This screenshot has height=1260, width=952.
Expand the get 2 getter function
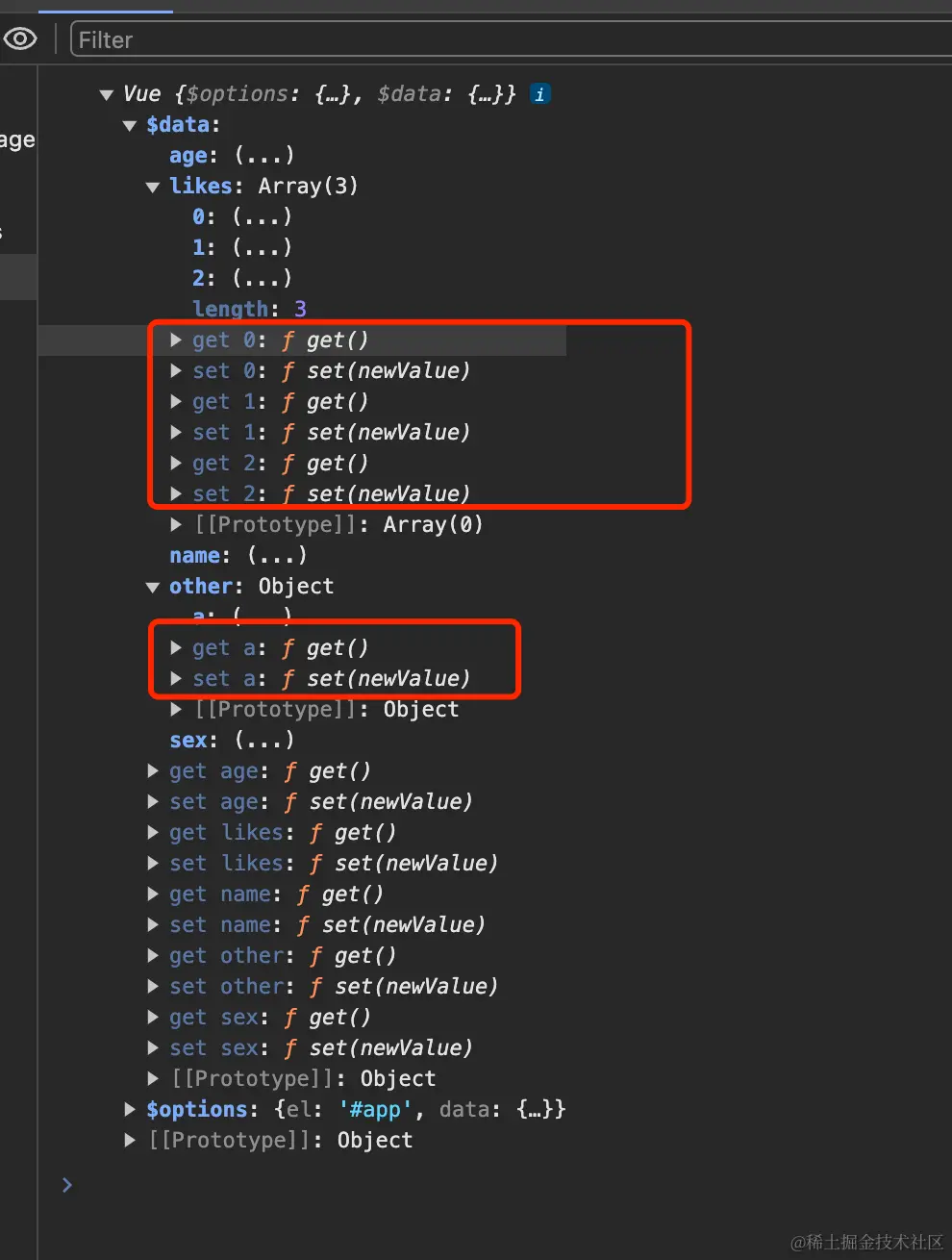[x=176, y=464]
